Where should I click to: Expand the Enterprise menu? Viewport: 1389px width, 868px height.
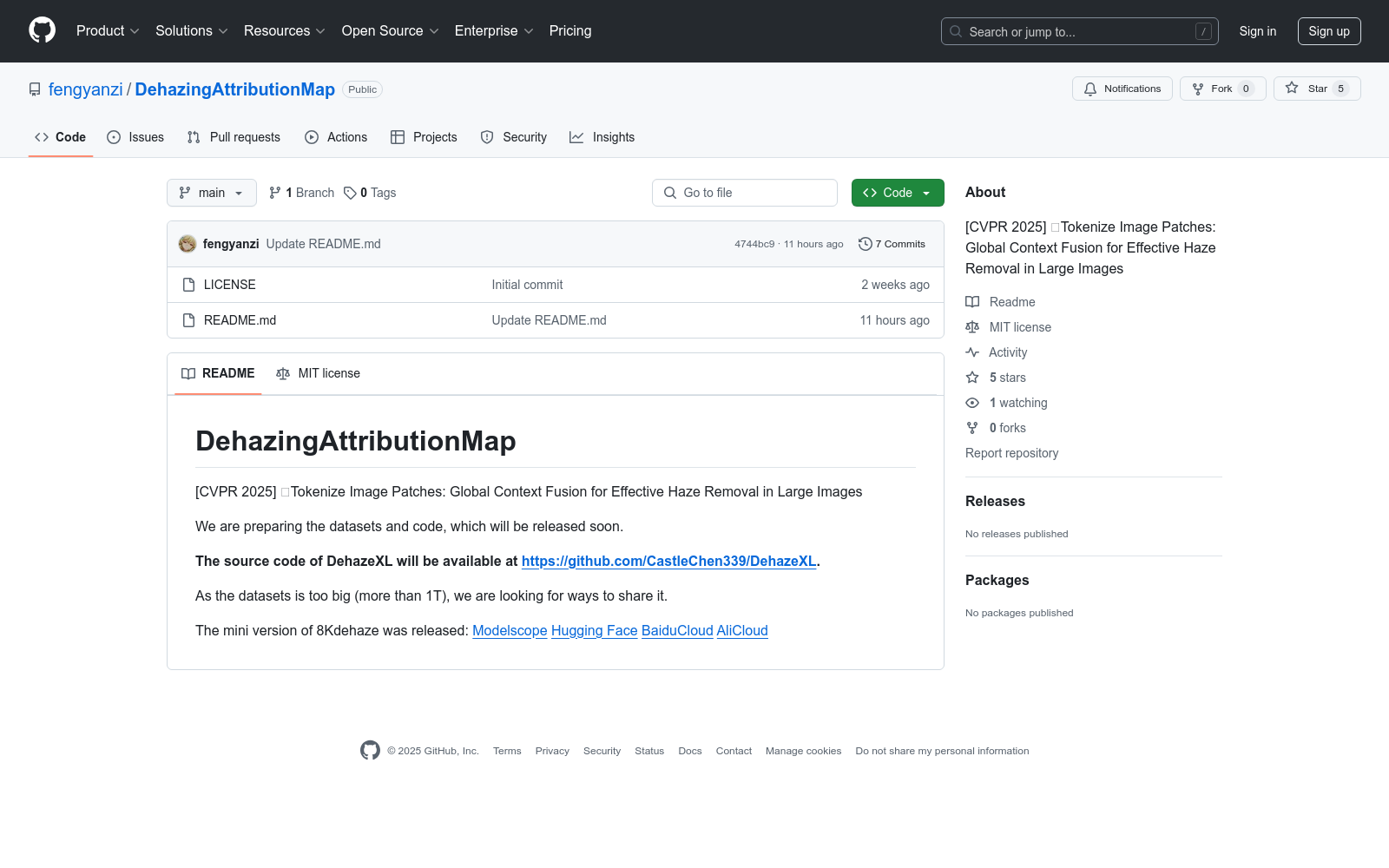point(494,31)
